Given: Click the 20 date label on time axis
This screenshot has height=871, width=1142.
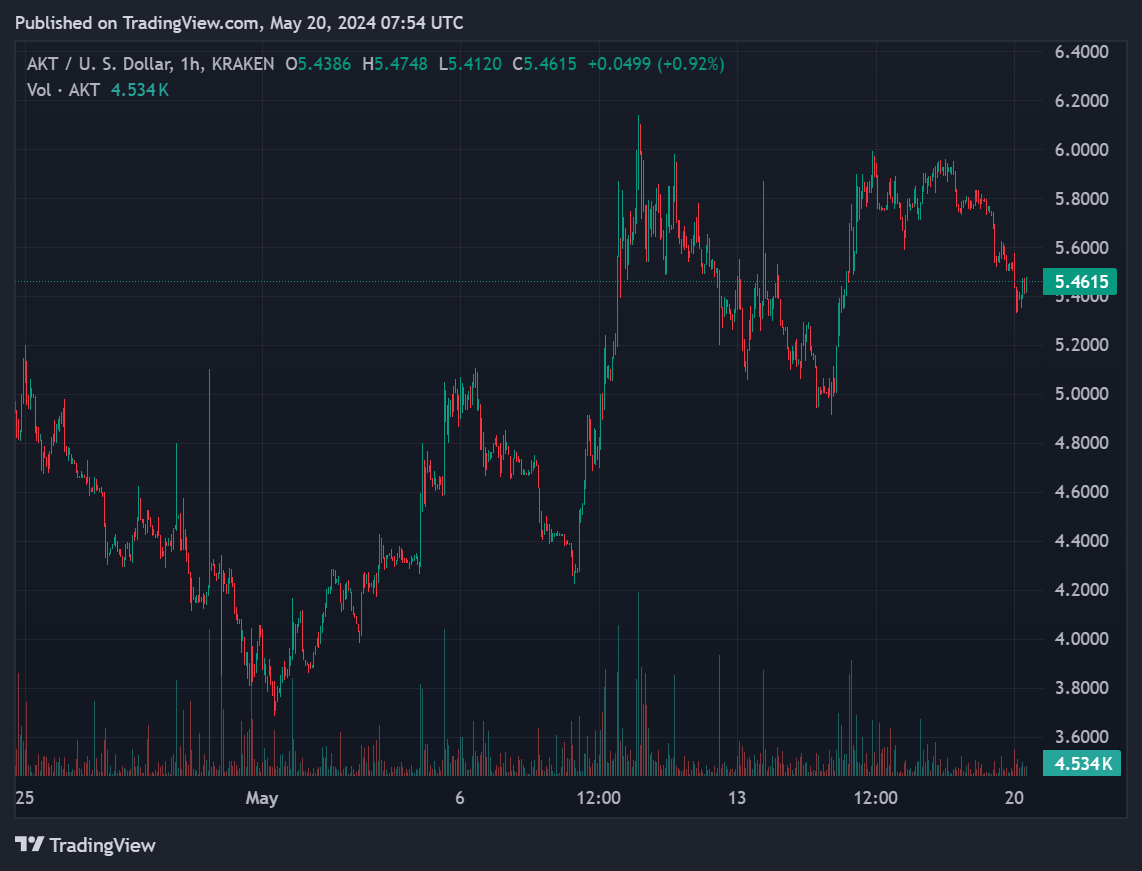Looking at the screenshot, I should coord(1014,798).
